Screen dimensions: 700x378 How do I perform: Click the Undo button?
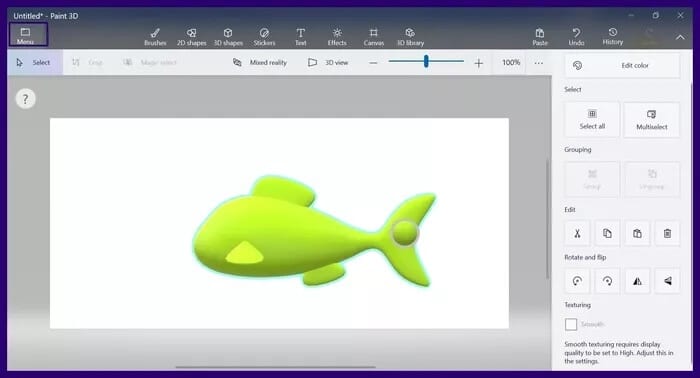(x=576, y=37)
